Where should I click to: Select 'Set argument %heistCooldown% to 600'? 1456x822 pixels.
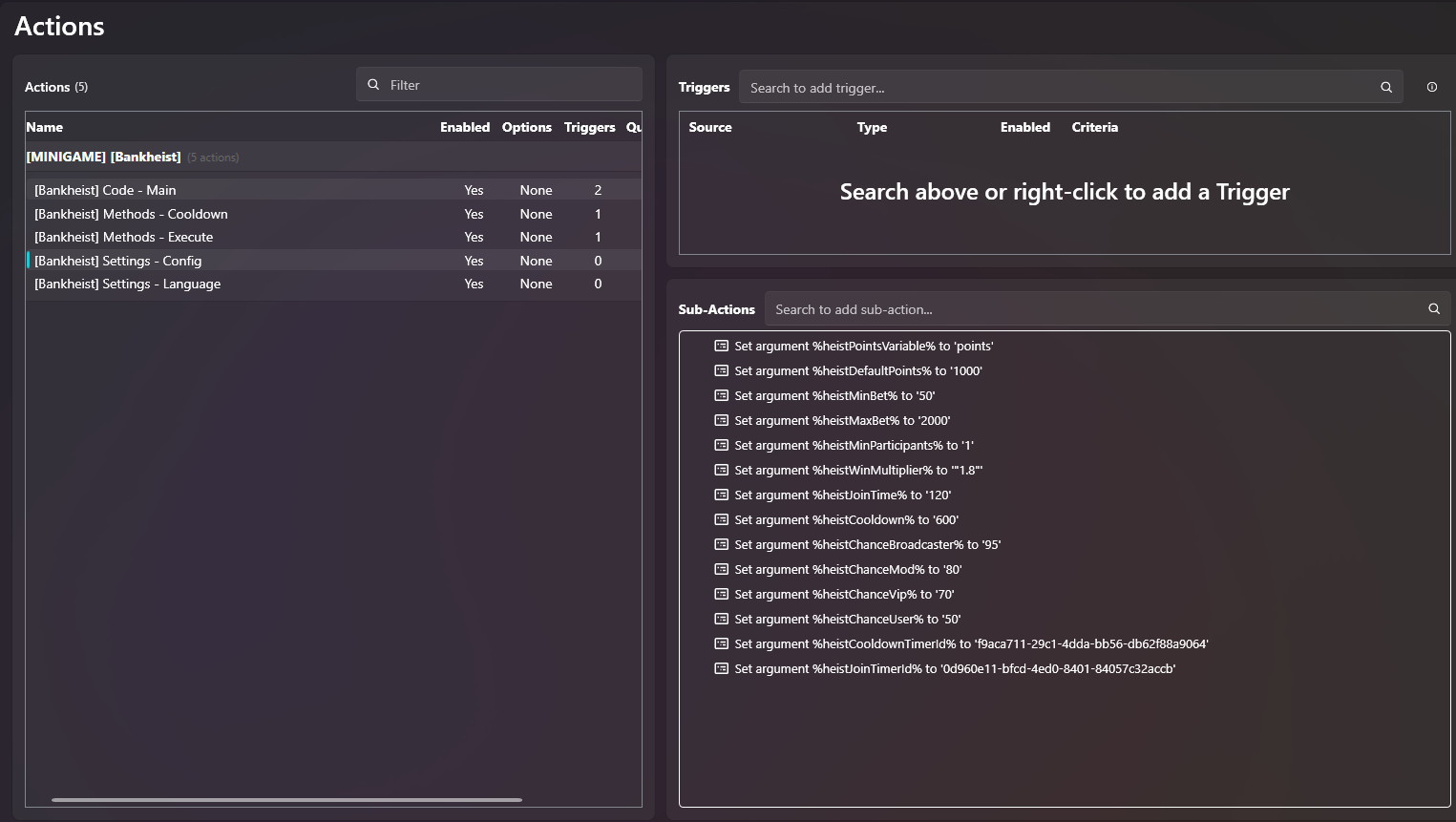pos(847,519)
